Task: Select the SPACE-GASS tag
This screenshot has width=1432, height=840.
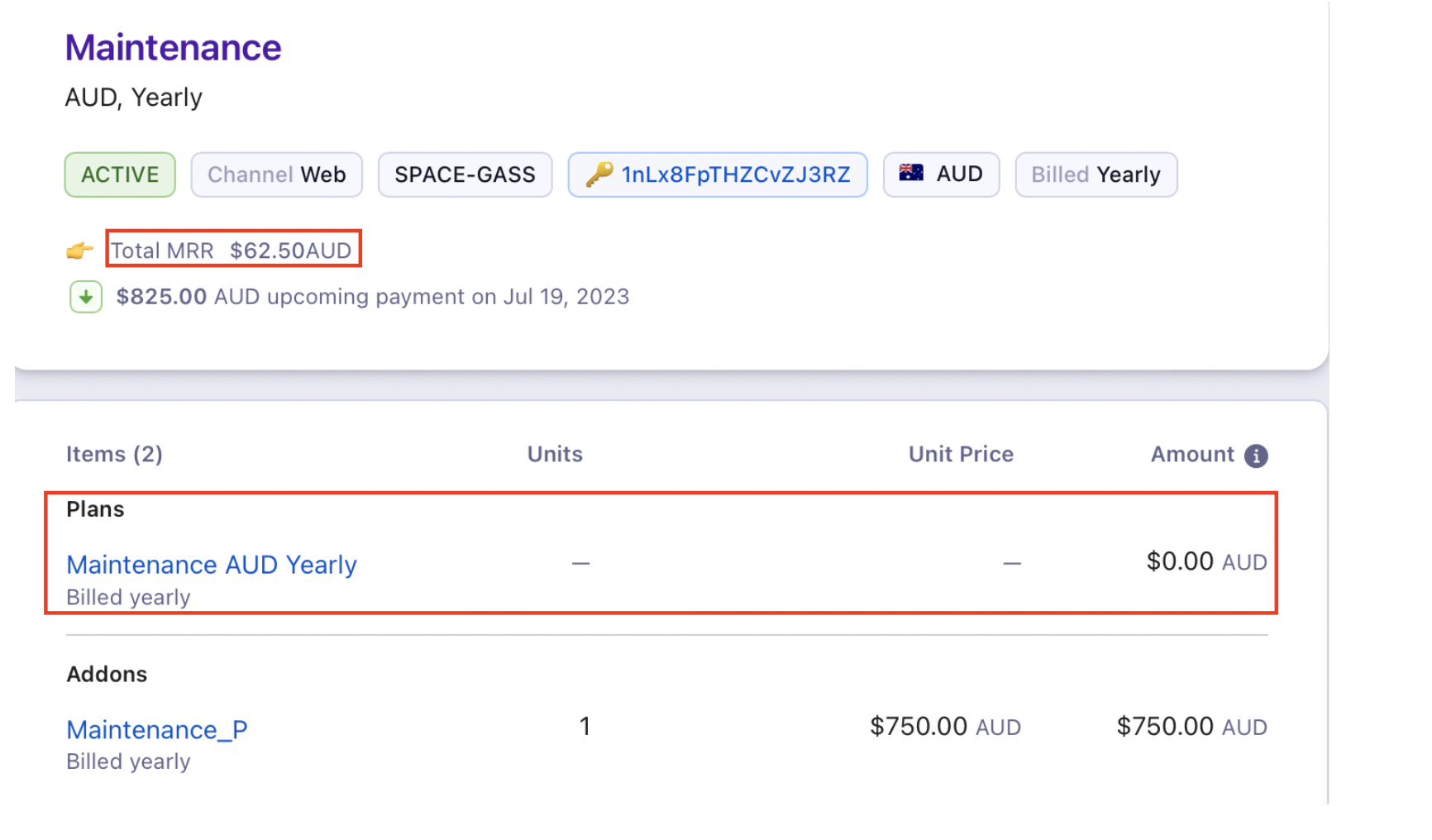Action: click(x=465, y=174)
